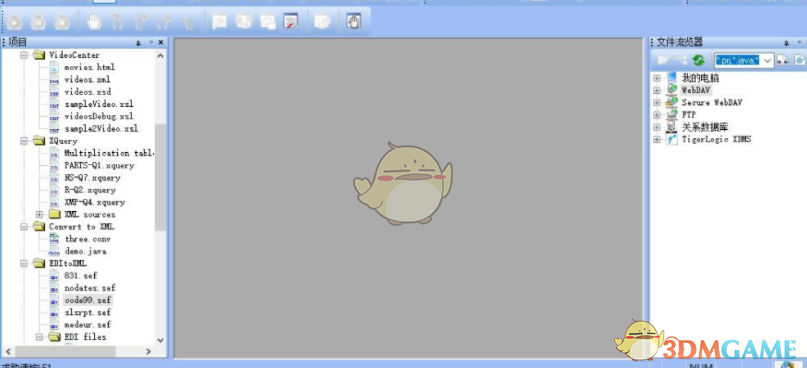Image resolution: width=807 pixels, height=368 pixels.
Task: Select videos.xml in the project tree
Action: (87, 79)
